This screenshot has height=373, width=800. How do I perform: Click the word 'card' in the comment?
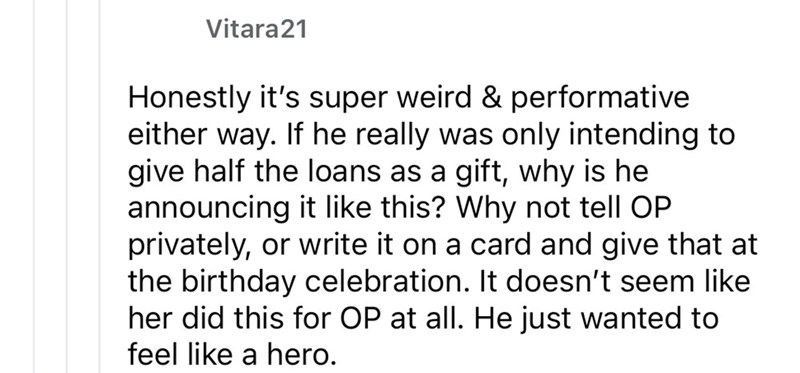pyautogui.click(x=499, y=245)
